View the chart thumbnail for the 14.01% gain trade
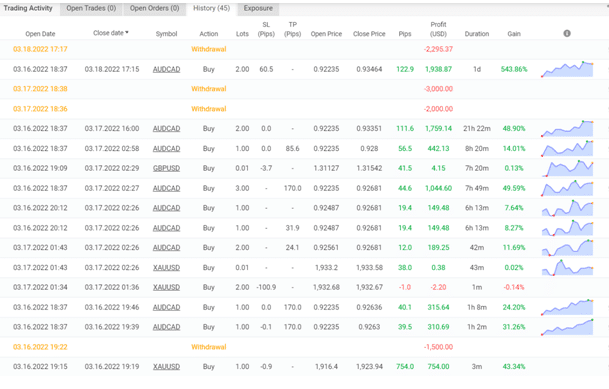Image resolution: width=609 pixels, height=389 pixels. [567, 148]
